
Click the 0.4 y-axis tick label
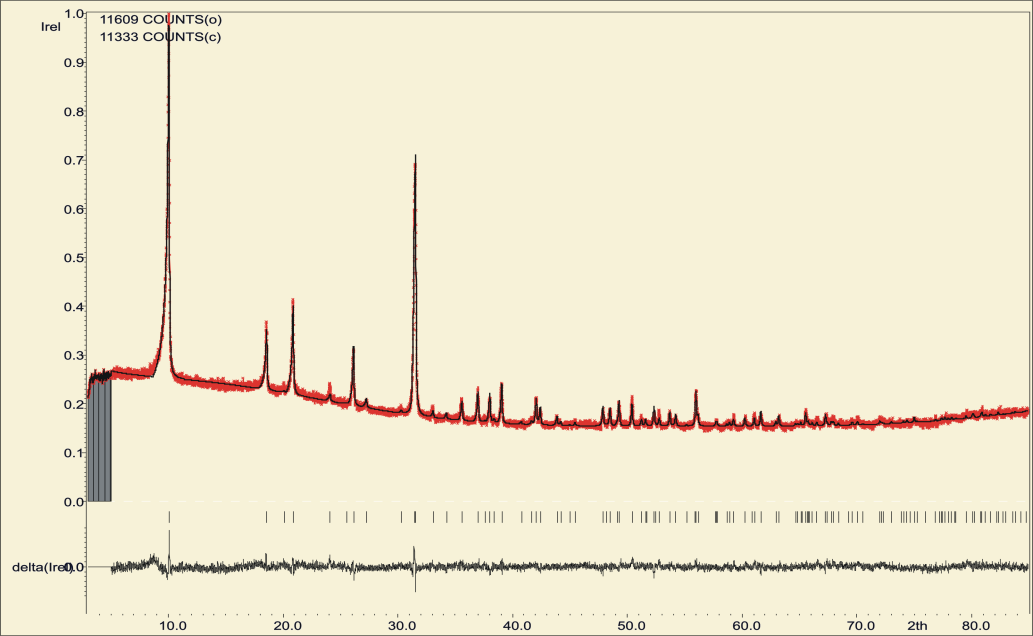74,306
